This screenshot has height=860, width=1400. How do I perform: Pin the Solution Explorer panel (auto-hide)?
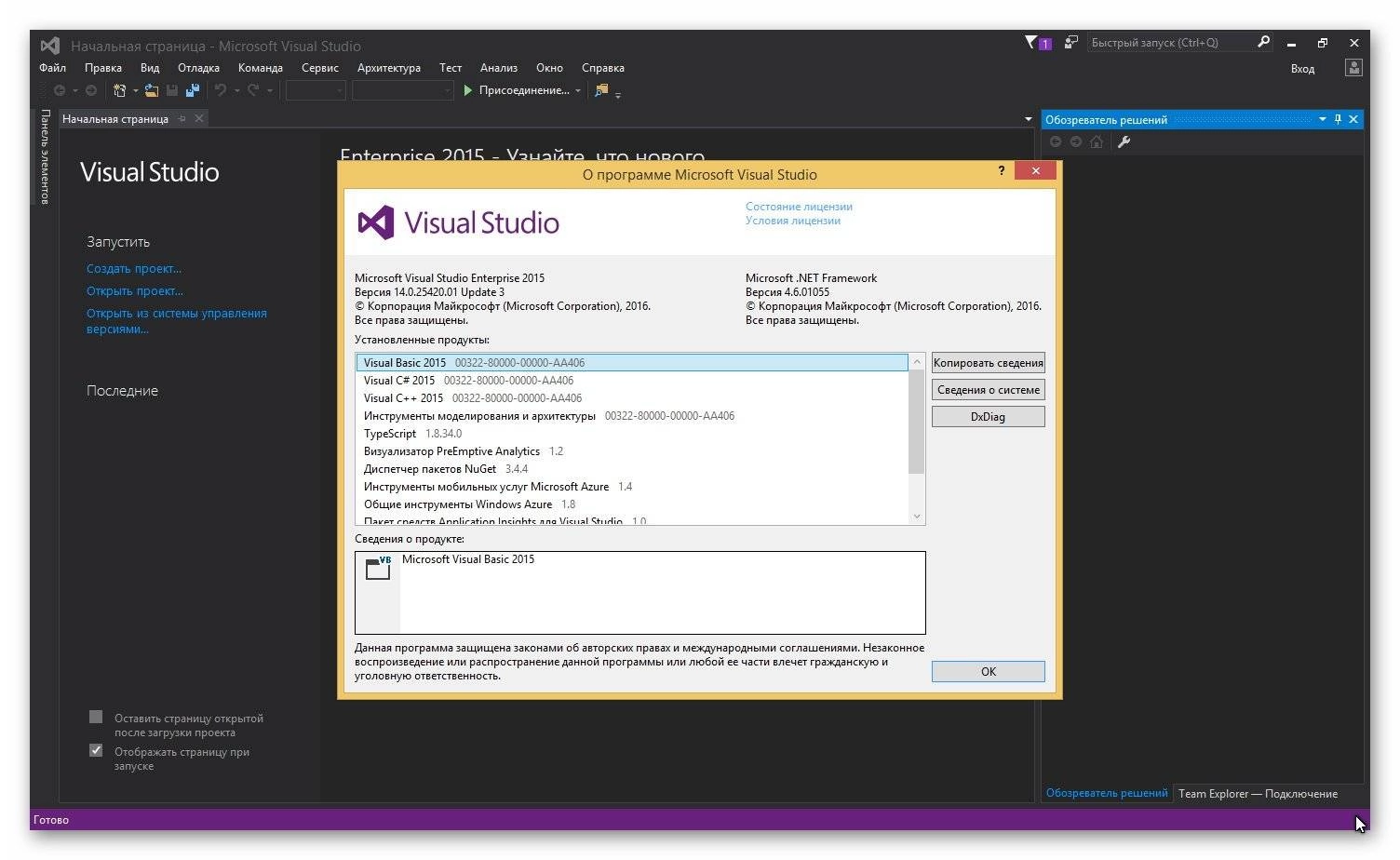1338,119
